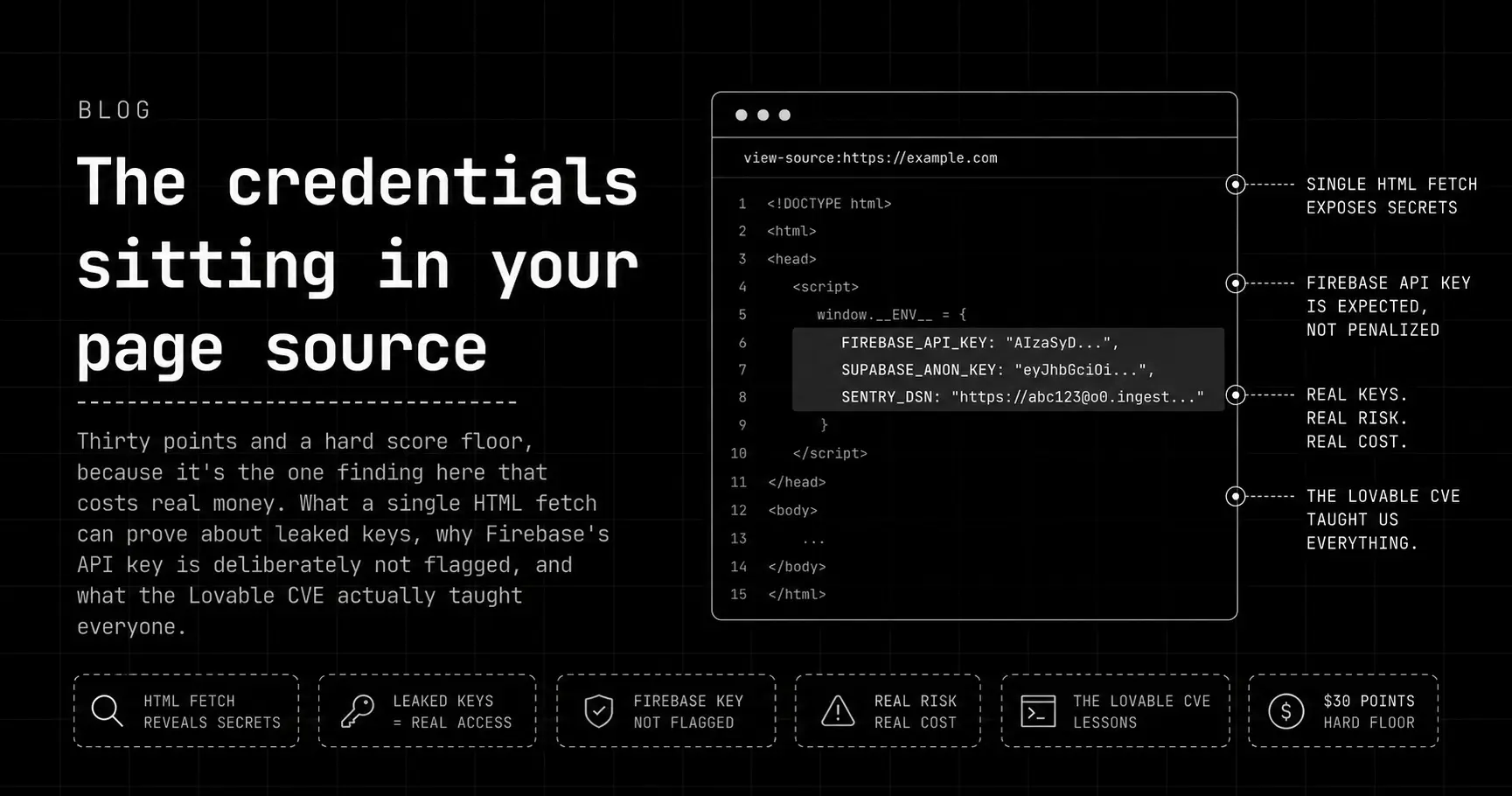Click the dollar coin icon beside $30 POINTS
The height and width of the screenshot is (796, 1512).
(1286, 711)
